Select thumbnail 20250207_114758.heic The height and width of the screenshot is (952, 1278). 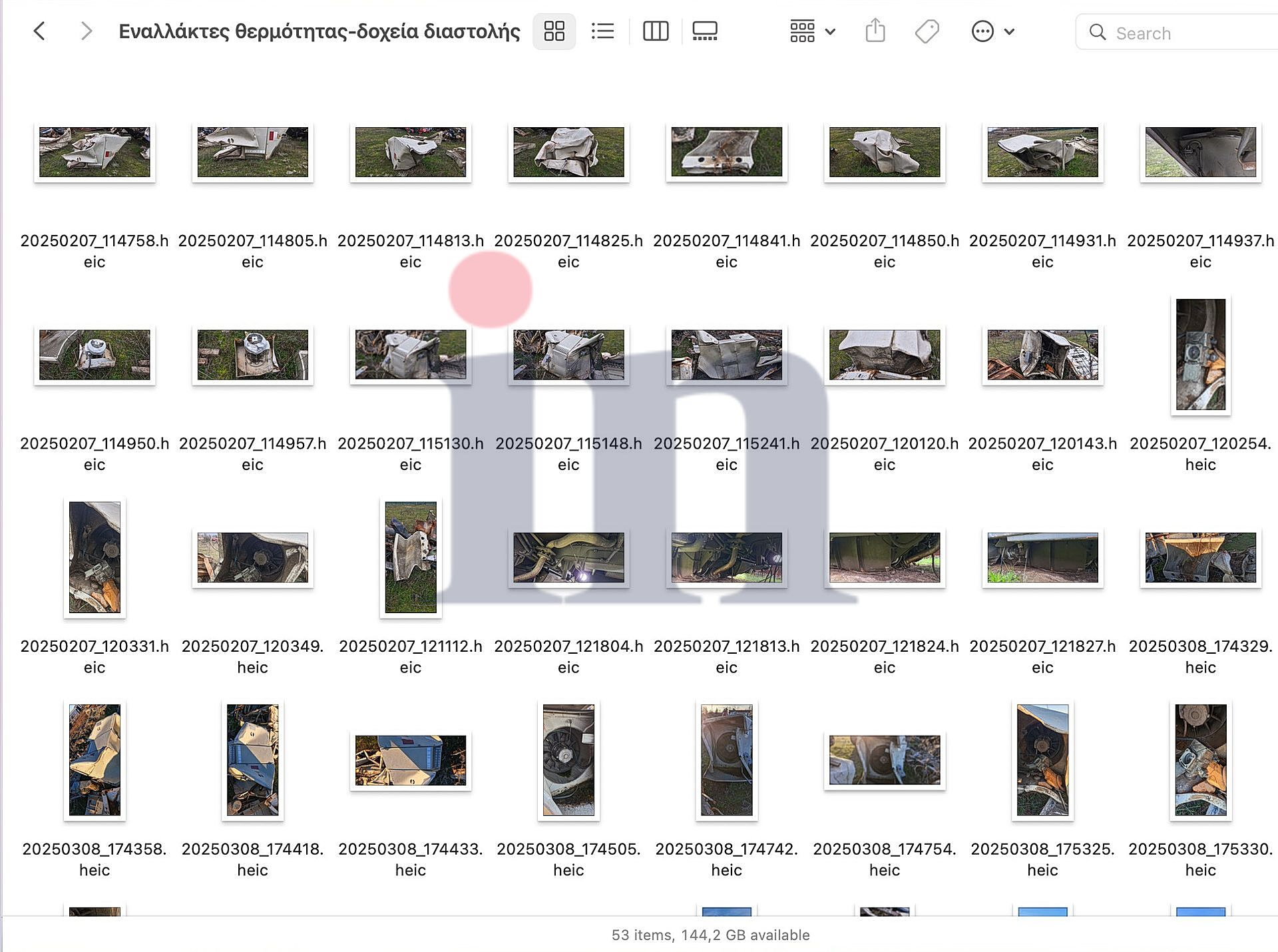[x=95, y=152]
